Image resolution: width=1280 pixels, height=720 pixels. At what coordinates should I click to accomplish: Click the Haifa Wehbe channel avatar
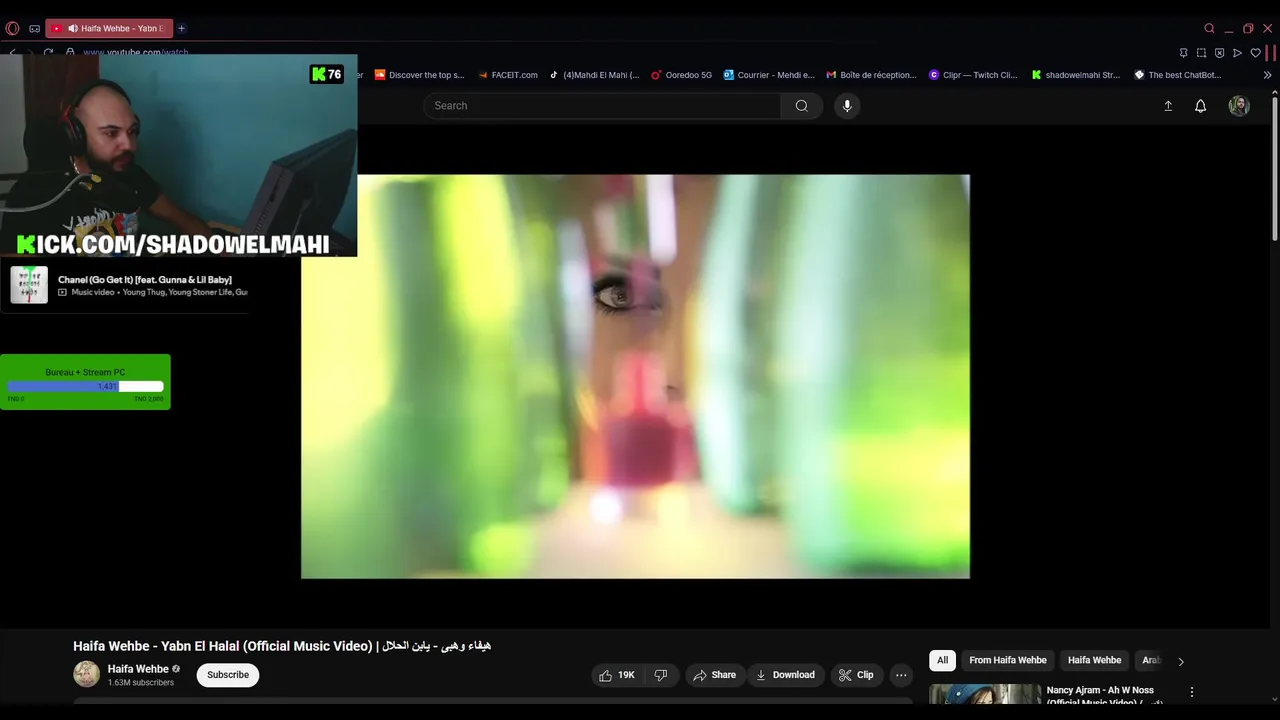click(x=86, y=674)
